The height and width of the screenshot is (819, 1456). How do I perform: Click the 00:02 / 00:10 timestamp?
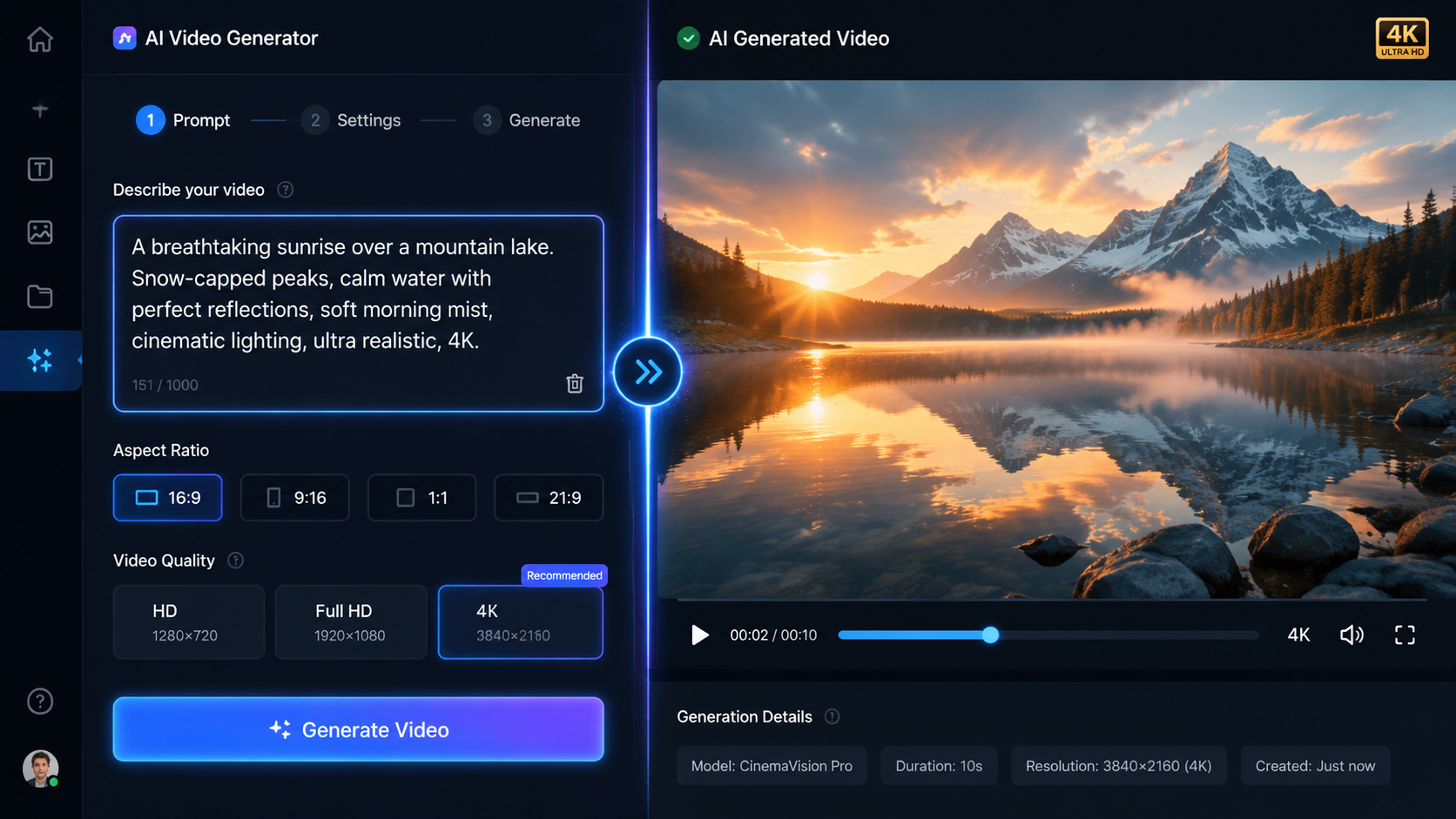click(x=773, y=635)
